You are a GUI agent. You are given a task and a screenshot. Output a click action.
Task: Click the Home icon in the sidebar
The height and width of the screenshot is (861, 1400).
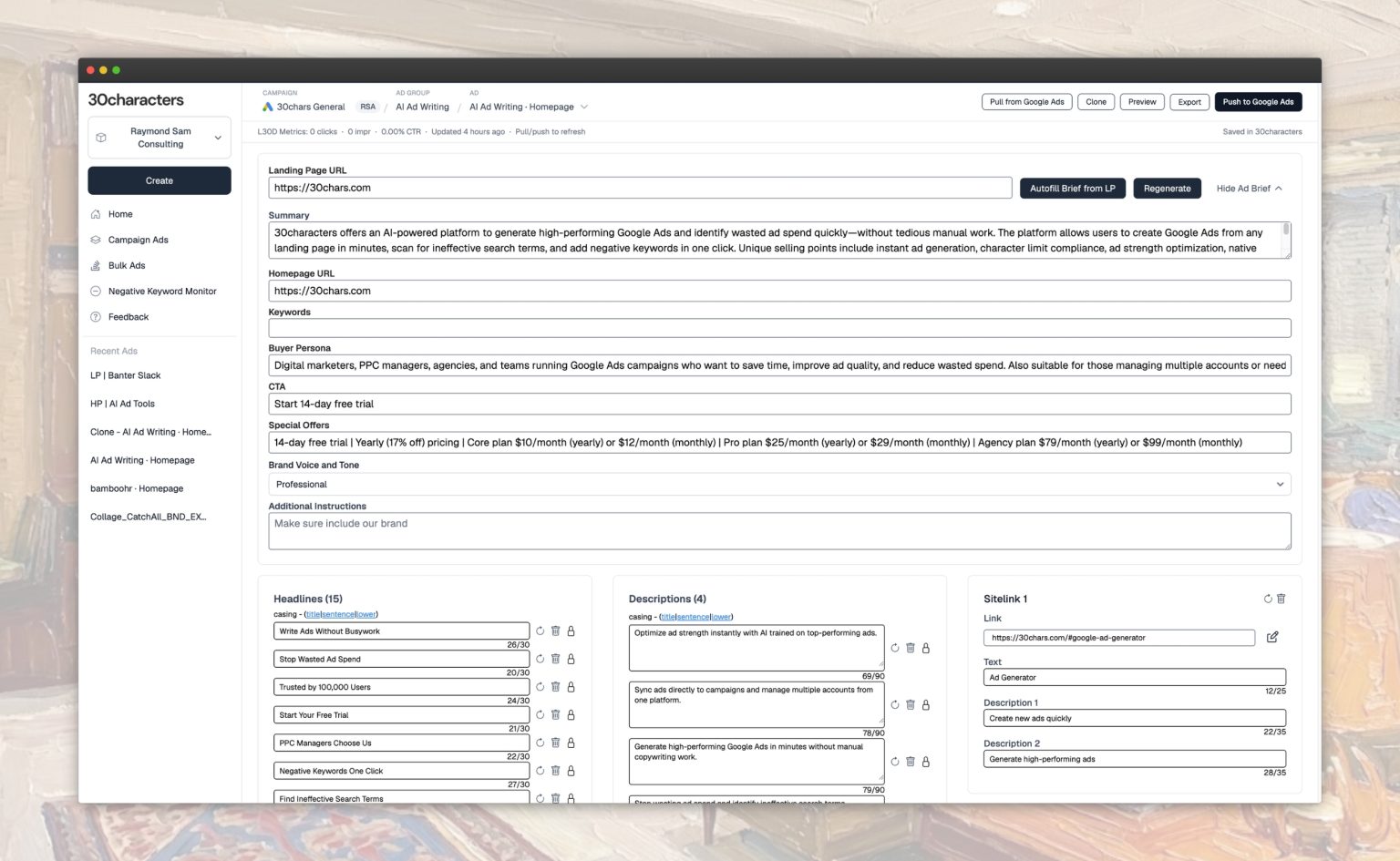pos(95,213)
